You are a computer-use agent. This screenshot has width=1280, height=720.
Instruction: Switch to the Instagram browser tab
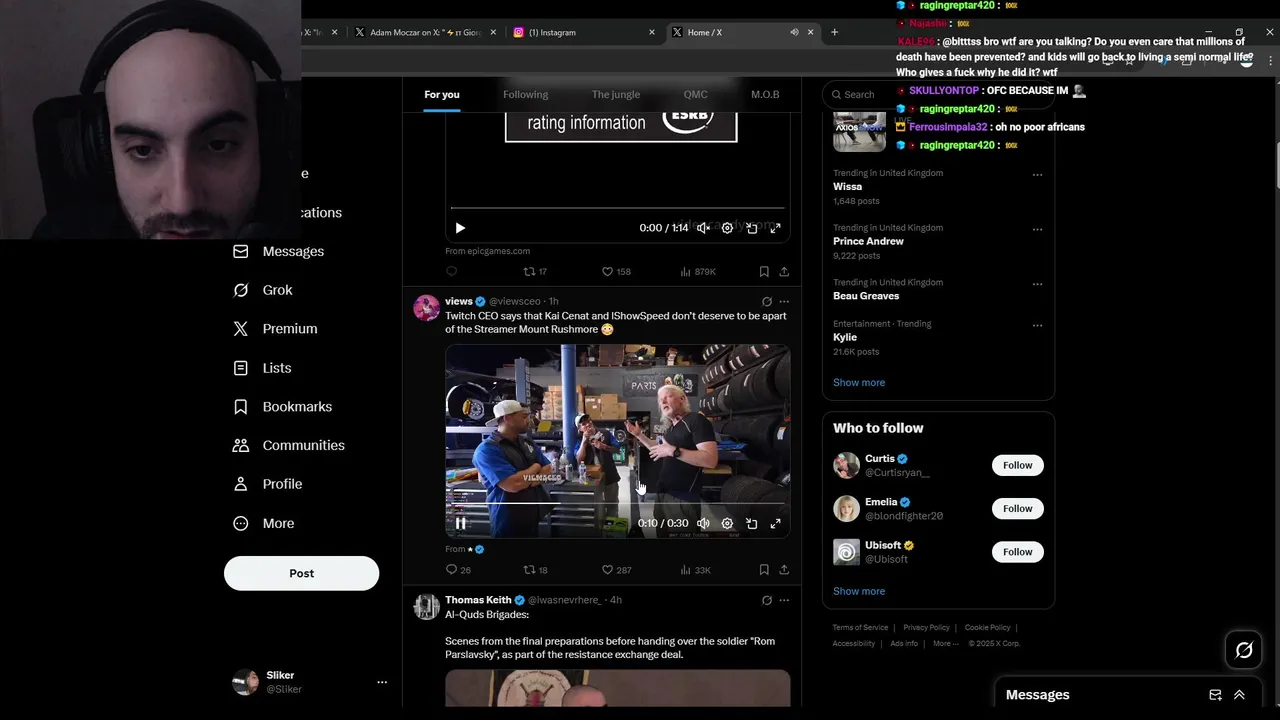pyautogui.click(x=583, y=32)
